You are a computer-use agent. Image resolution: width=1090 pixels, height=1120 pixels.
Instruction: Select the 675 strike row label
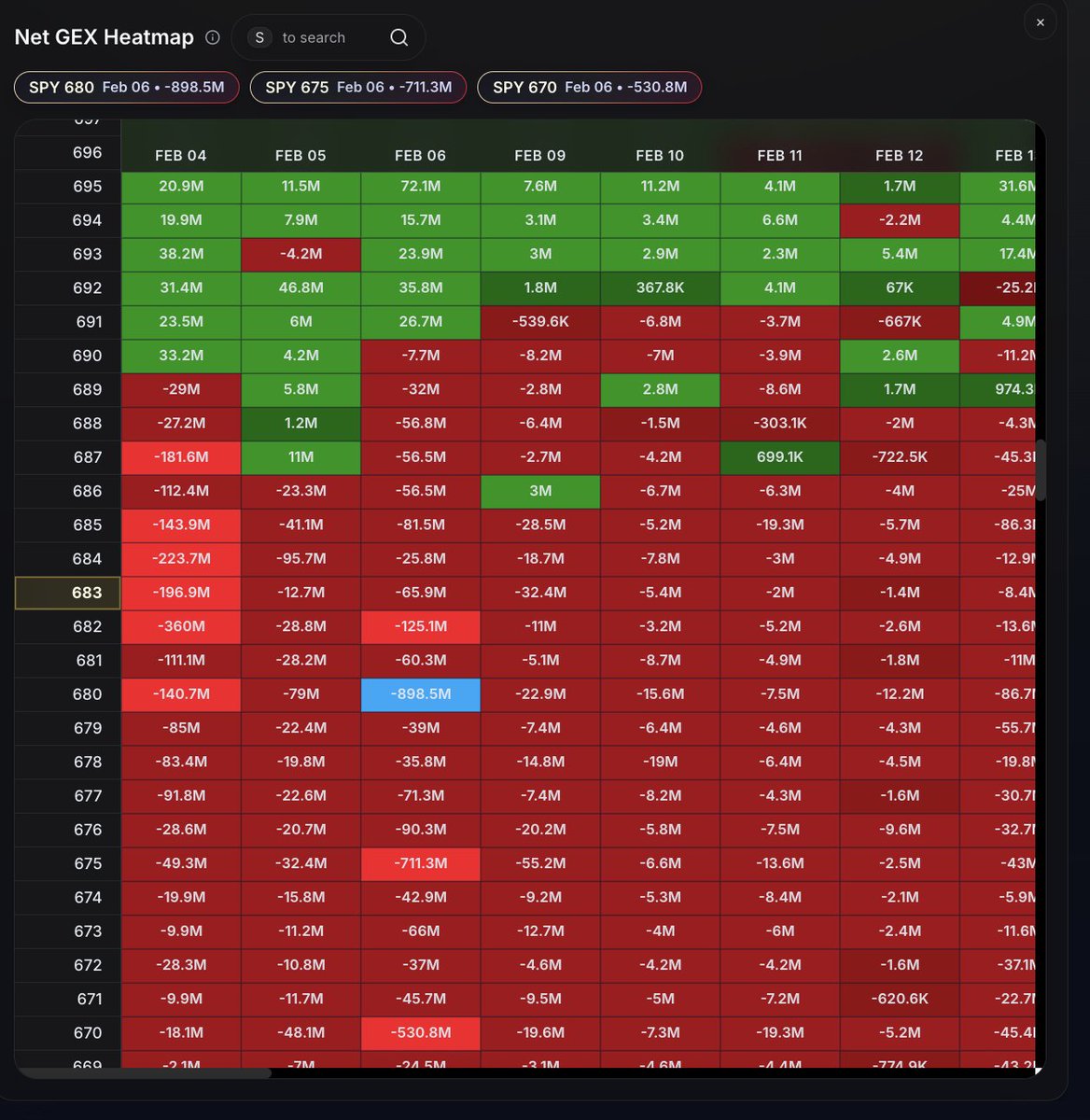[68, 863]
